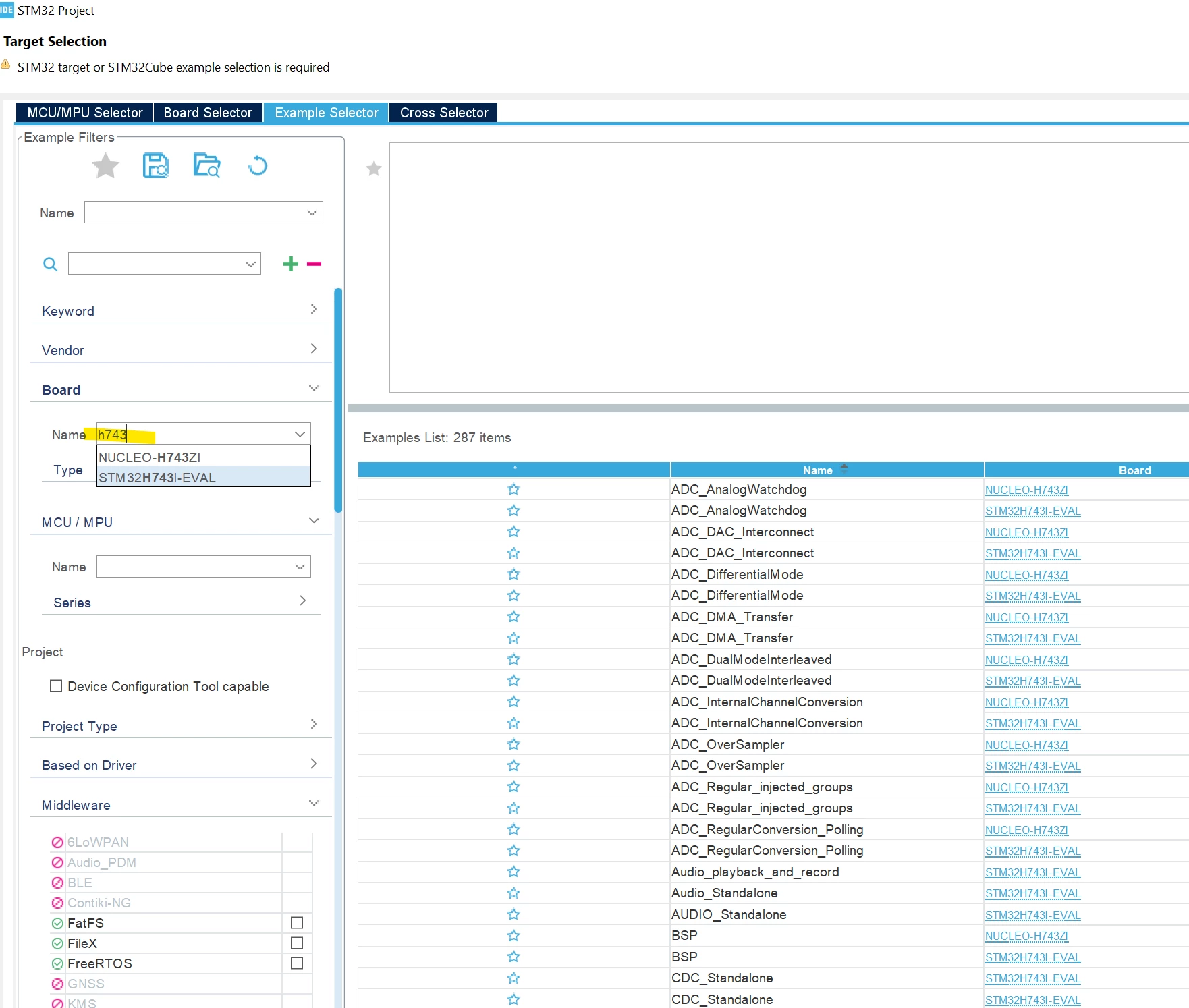Image resolution: width=1189 pixels, height=1008 pixels.
Task: Open NUCLEO-H743ZI link for ADC_DMA_Transfer
Action: [1026, 617]
